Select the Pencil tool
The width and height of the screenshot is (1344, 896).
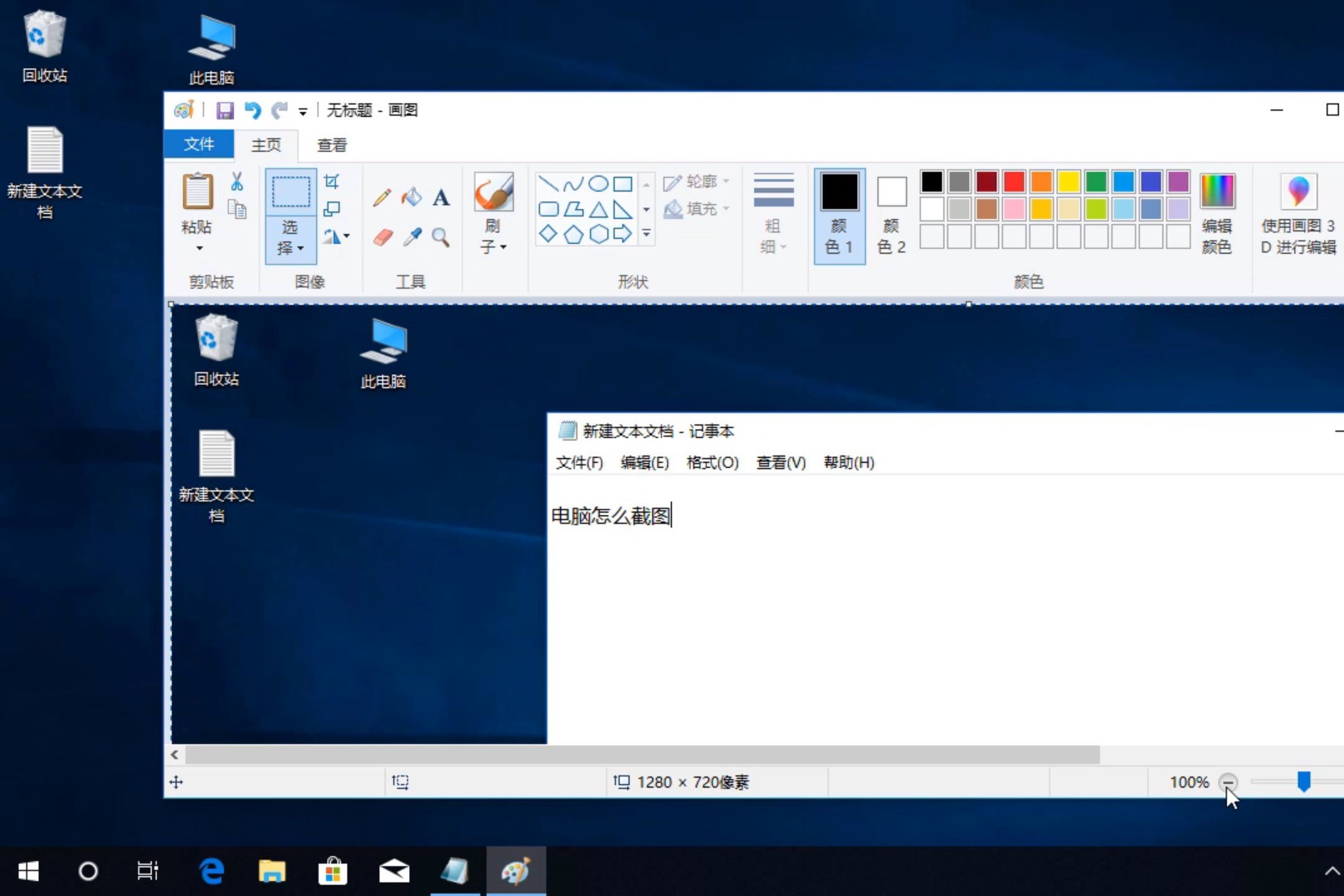(382, 197)
